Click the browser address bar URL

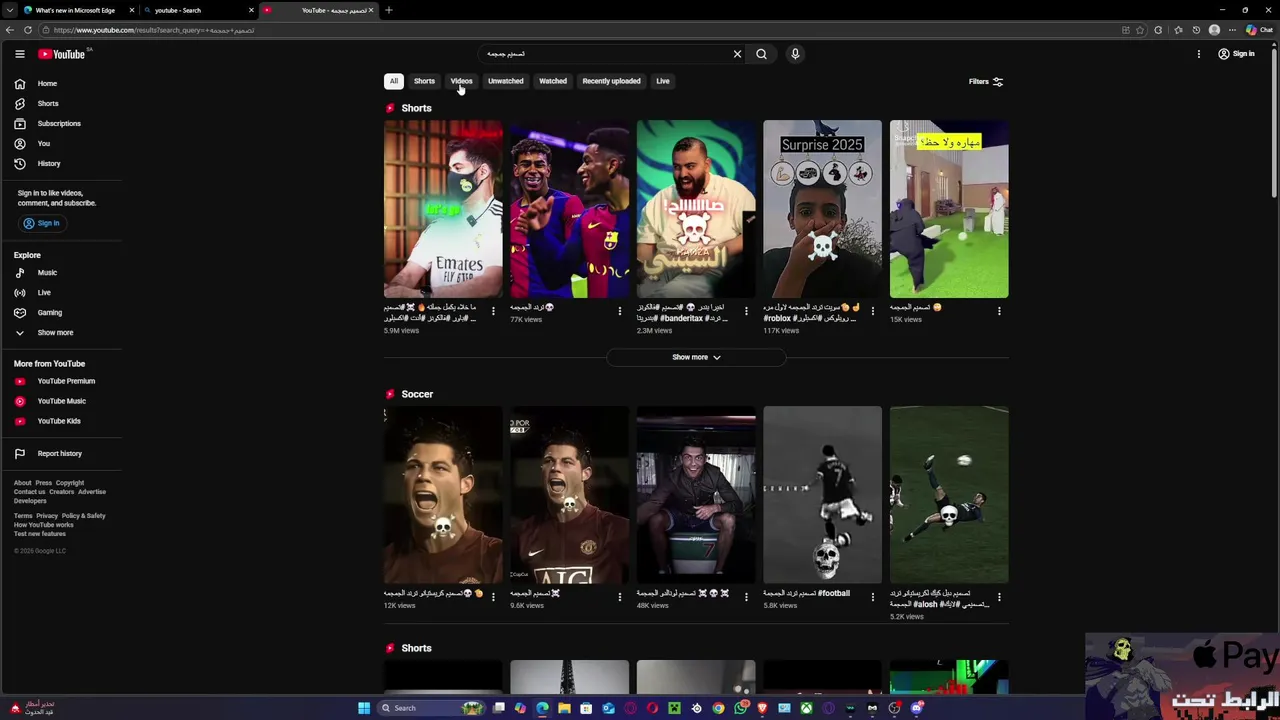point(155,30)
